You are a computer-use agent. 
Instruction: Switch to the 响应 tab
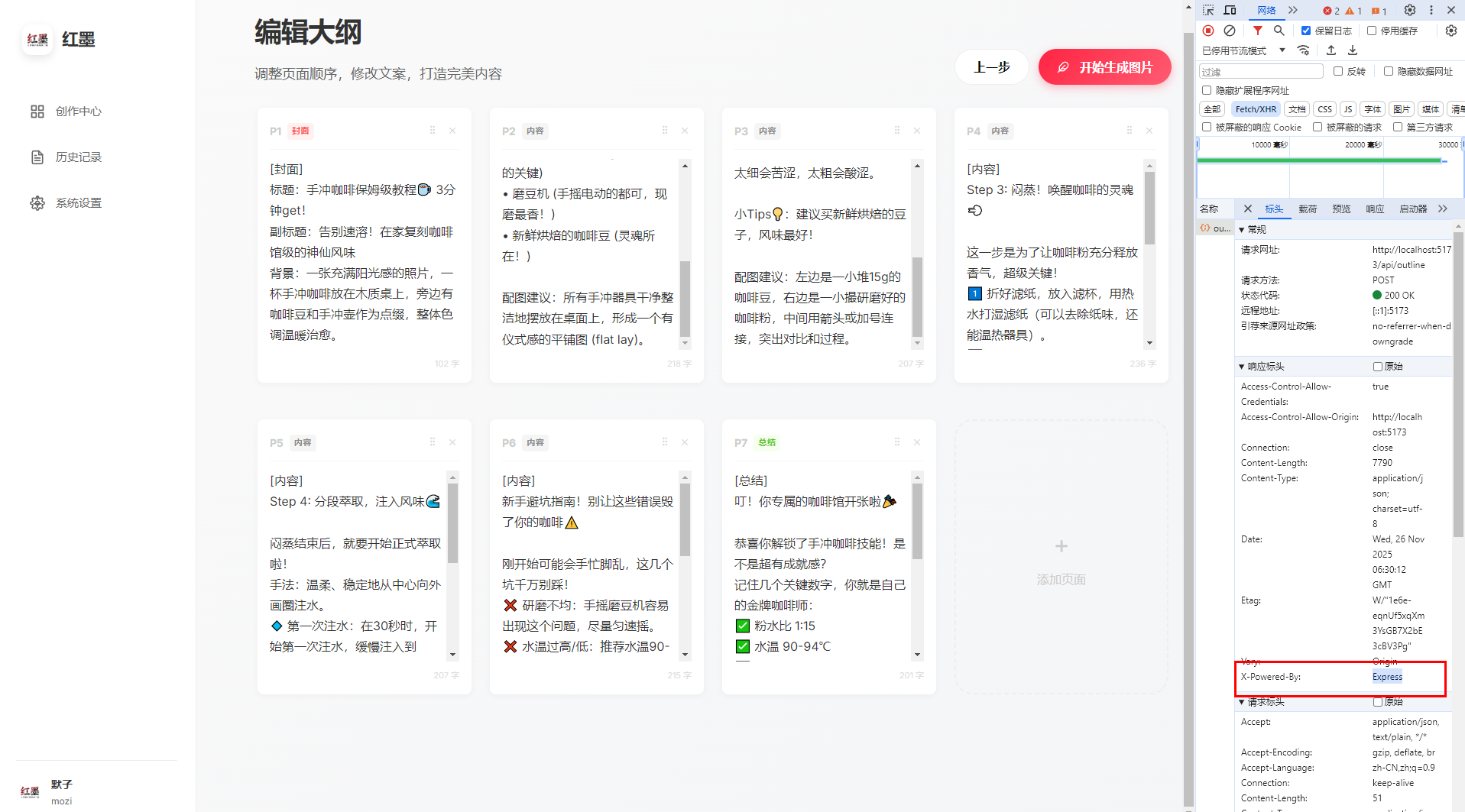coord(1375,209)
